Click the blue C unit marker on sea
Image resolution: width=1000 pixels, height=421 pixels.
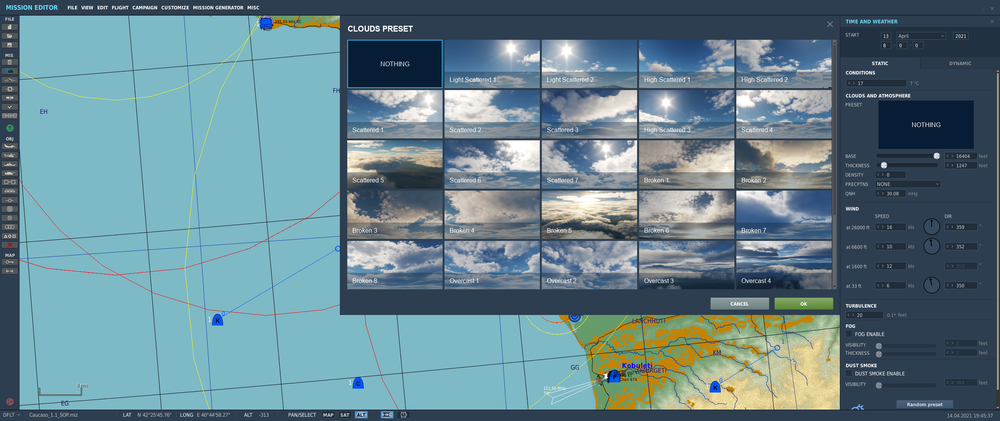click(x=358, y=383)
